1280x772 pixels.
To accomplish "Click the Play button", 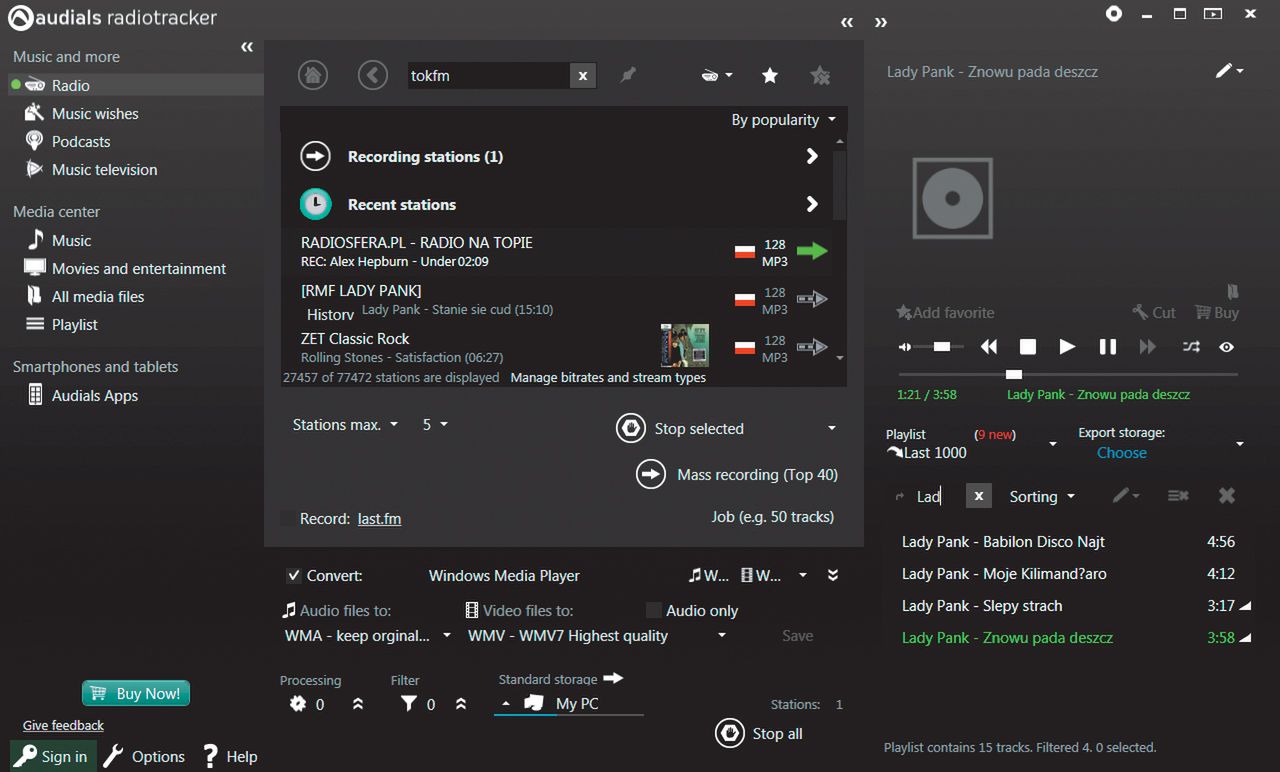I will 1067,347.
